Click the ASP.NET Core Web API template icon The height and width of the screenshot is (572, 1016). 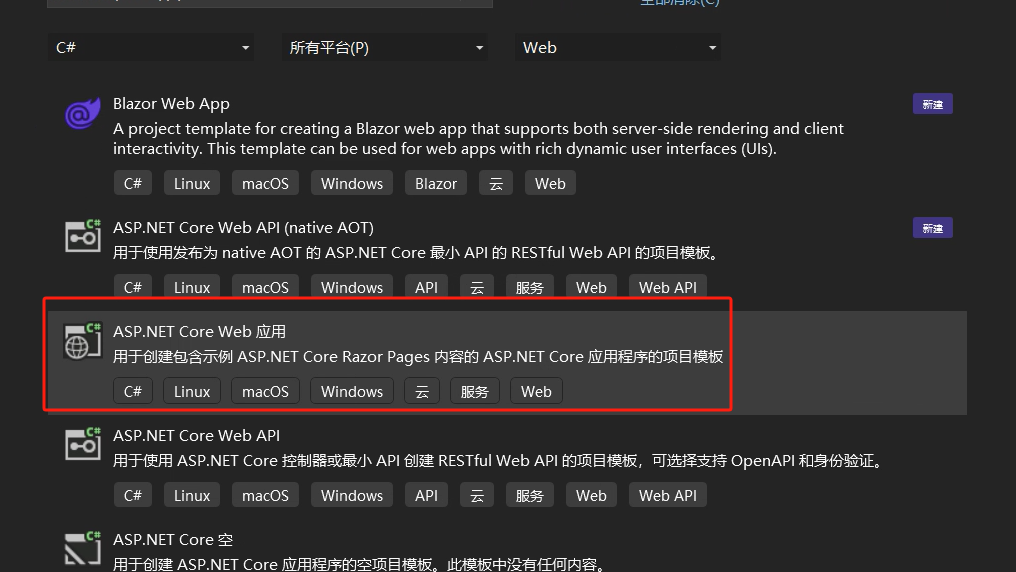[x=83, y=444]
